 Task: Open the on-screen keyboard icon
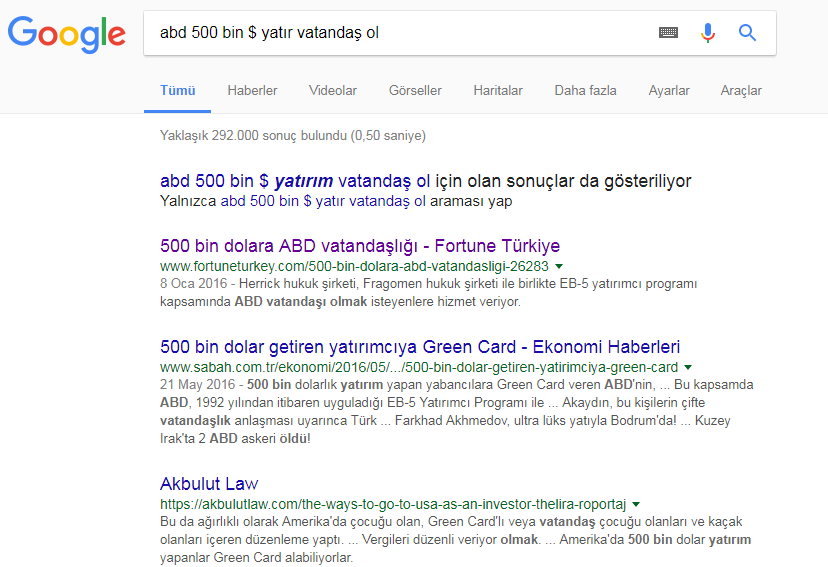669,33
